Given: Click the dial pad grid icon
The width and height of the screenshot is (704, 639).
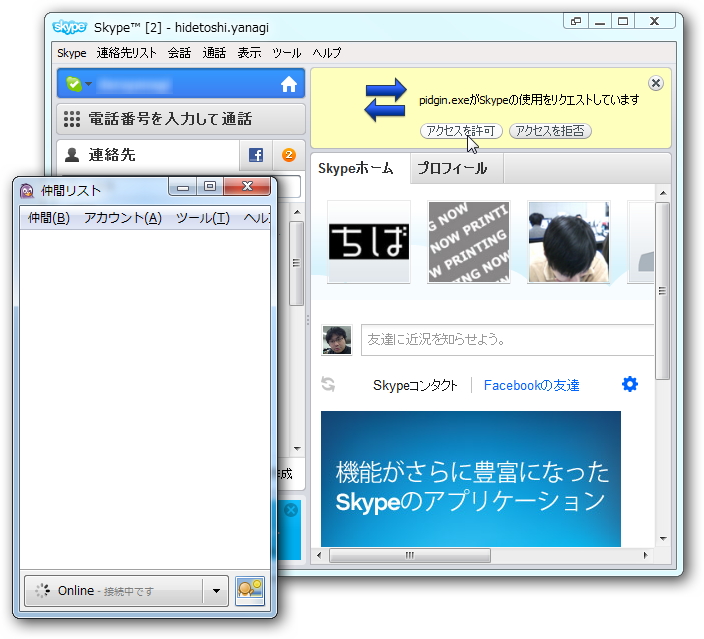Looking at the screenshot, I should (x=72, y=119).
